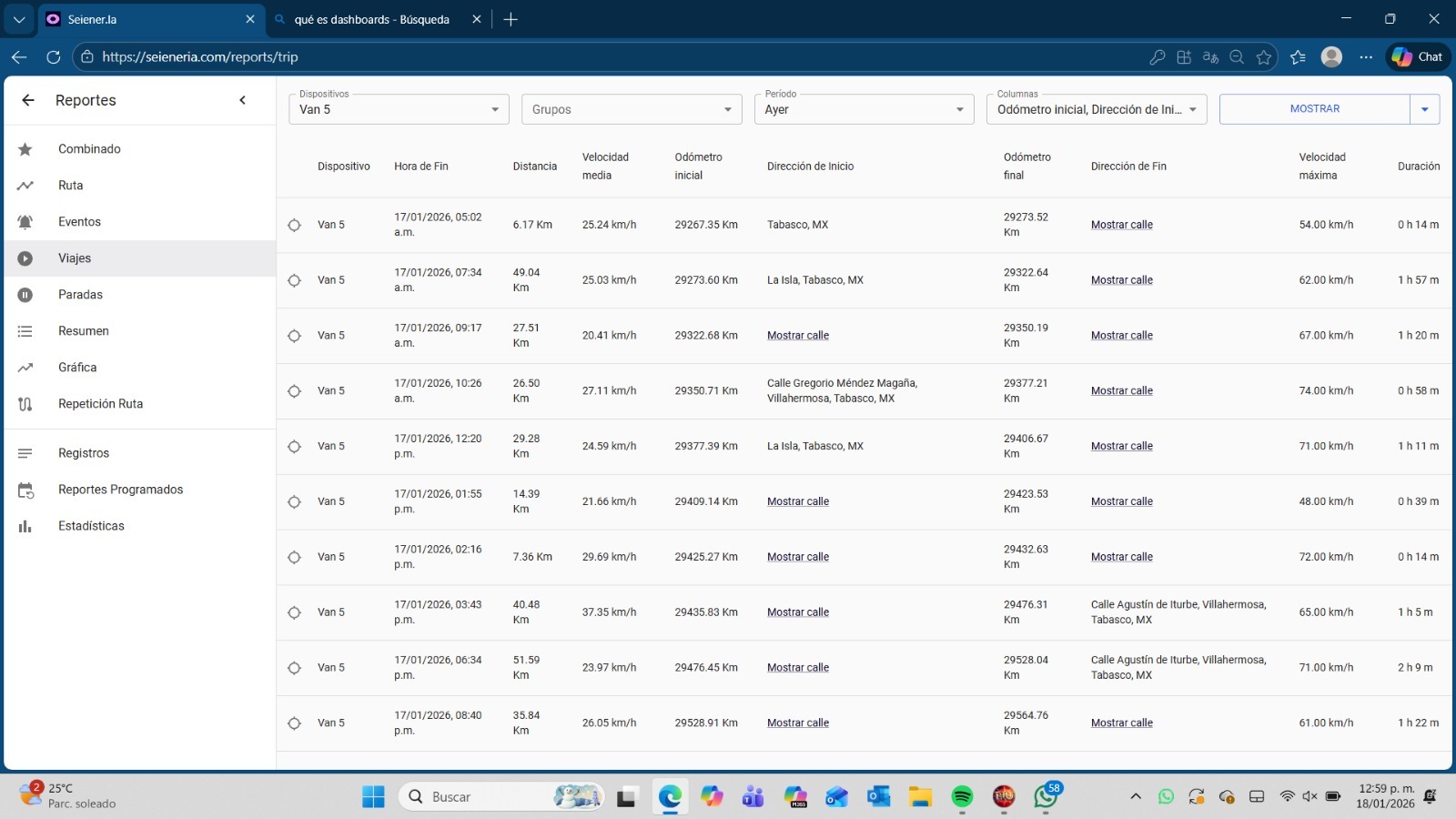Switch to the dashboards search browser tab
Screen dimensions: 1456x819
(371, 19)
